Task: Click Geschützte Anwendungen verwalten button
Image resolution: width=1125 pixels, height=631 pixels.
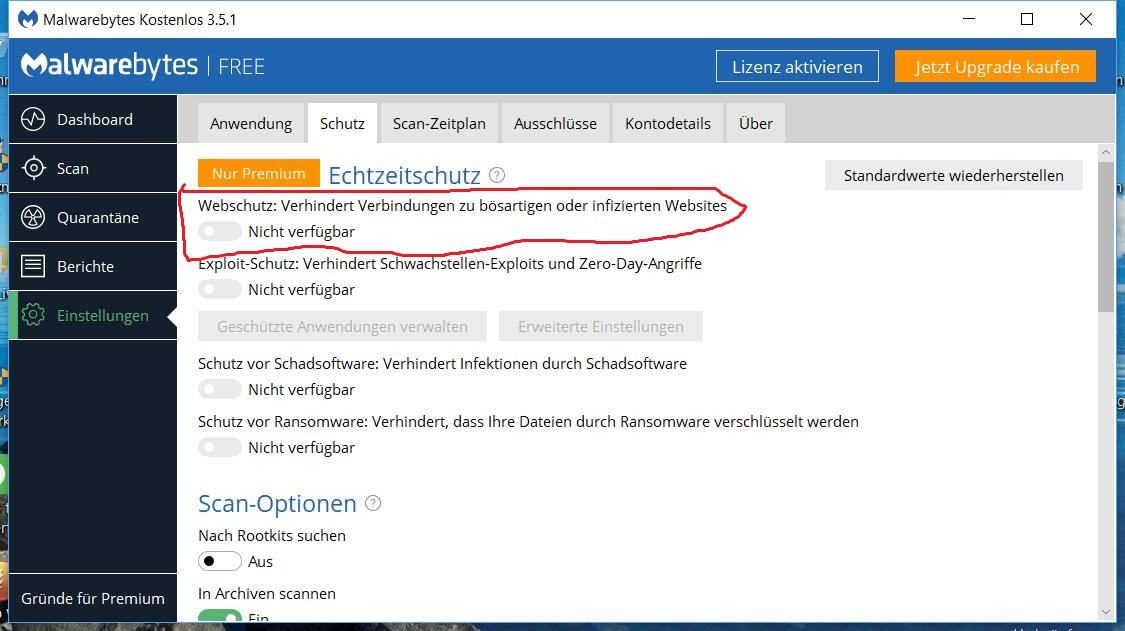Action: [342, 326]
